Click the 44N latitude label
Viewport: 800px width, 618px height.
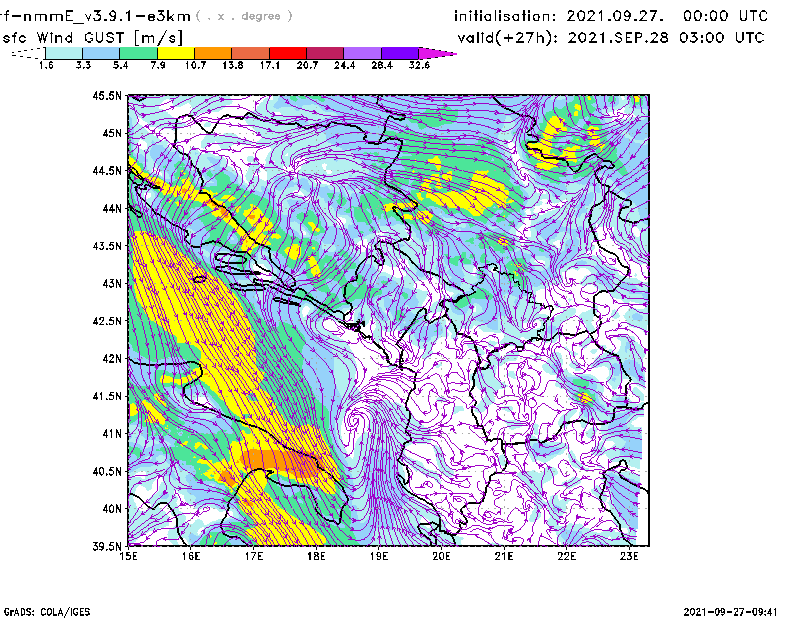click(112, 208)
